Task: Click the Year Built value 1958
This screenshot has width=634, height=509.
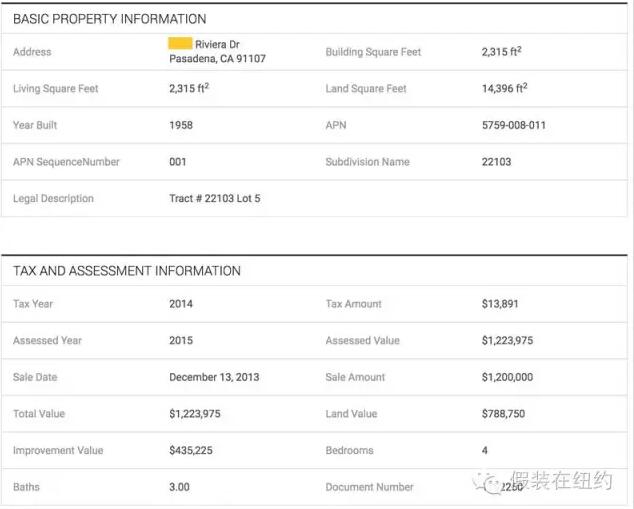Action: tap(181, 125)
